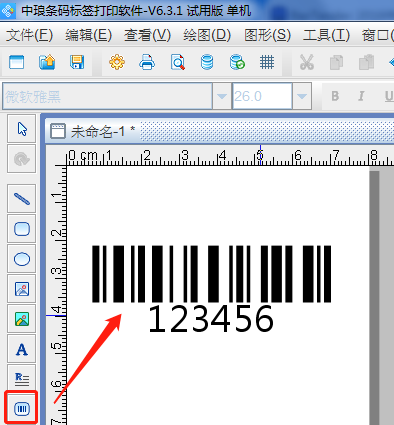Image resolution: width=394 pixels, height=425 pixels.
Task: Switch to the 未命名-1 document tab
Action: point(93,131)
